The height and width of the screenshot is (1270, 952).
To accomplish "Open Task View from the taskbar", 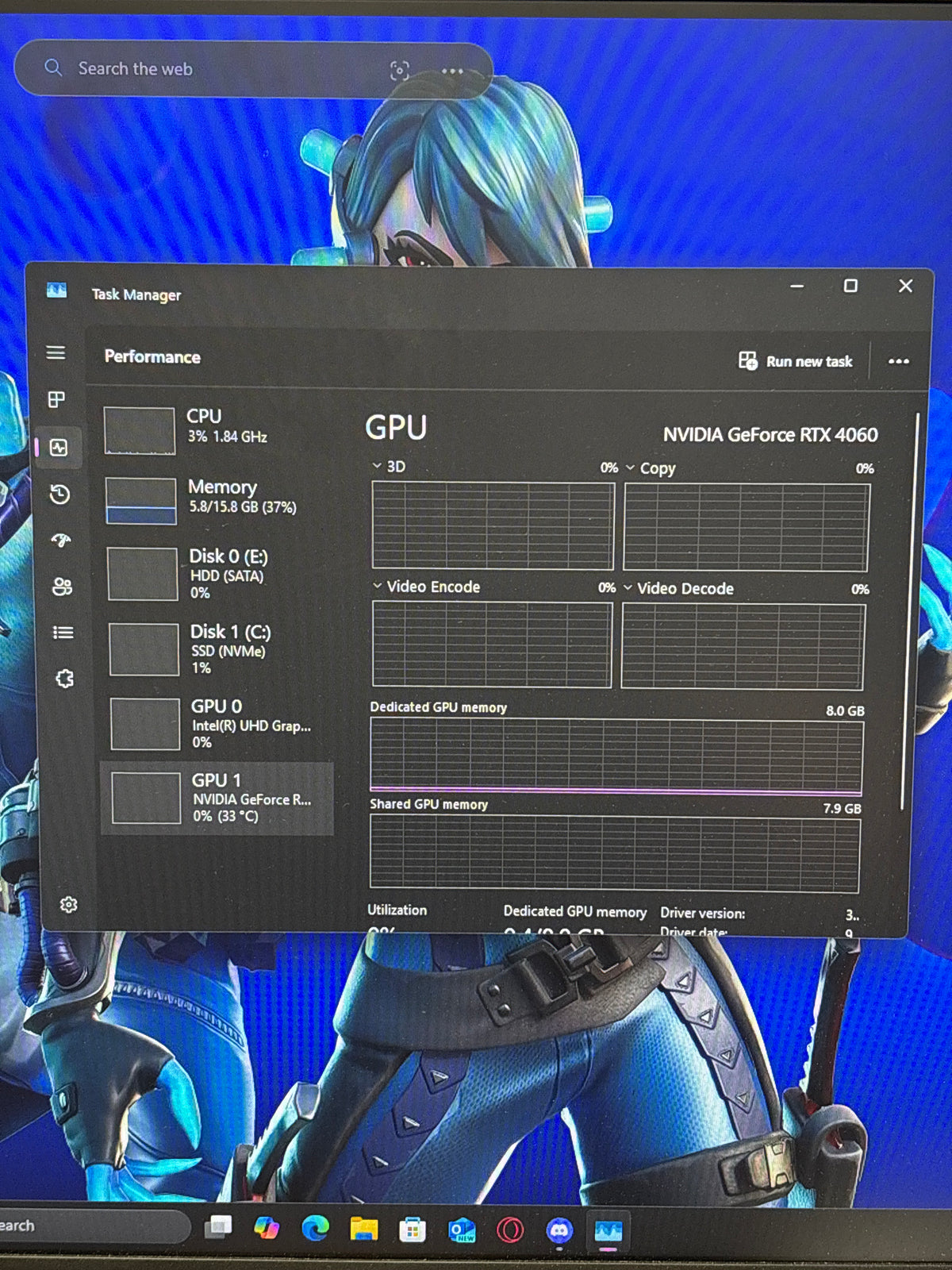I will tap(219, 1227).
